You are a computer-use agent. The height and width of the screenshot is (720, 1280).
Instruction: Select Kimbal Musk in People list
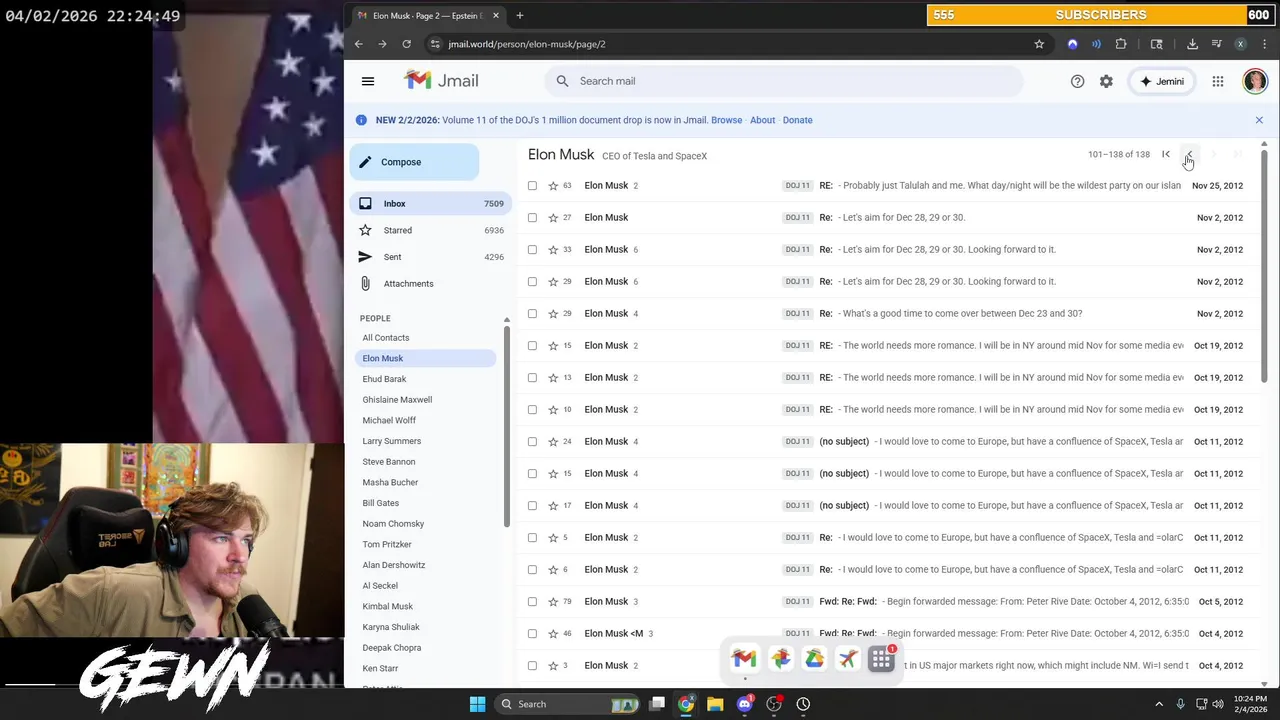tap(388, 607)
